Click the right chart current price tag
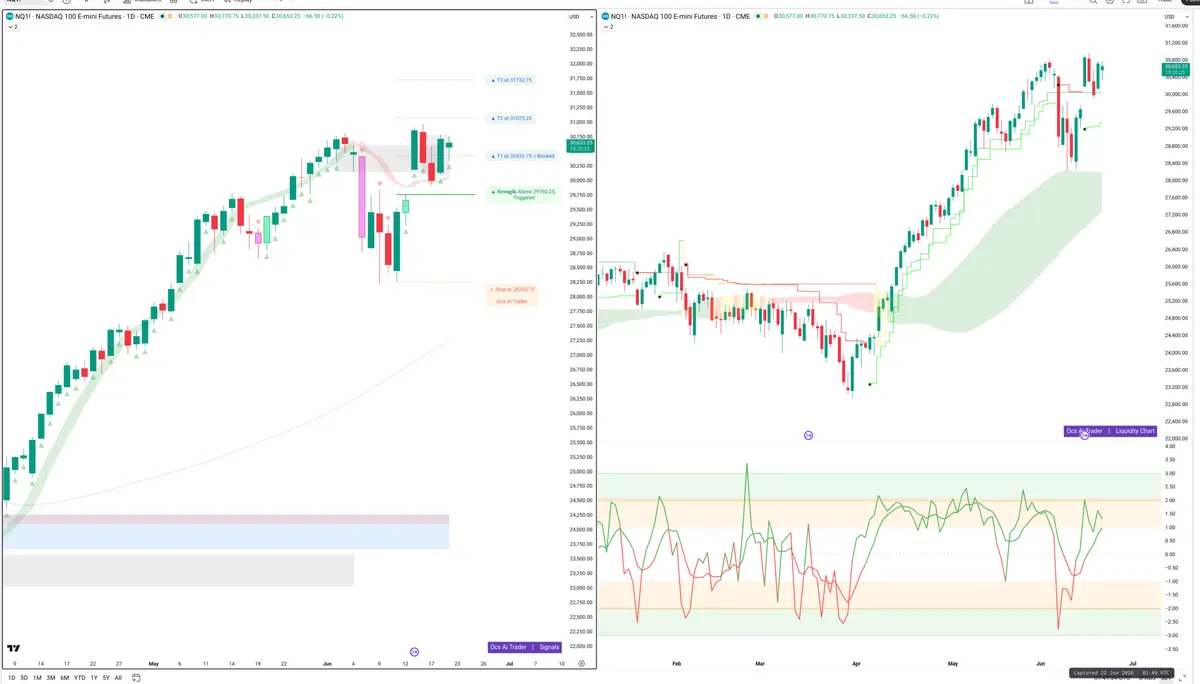This screenshot has height=684, width=1200. click(1175, 68)
